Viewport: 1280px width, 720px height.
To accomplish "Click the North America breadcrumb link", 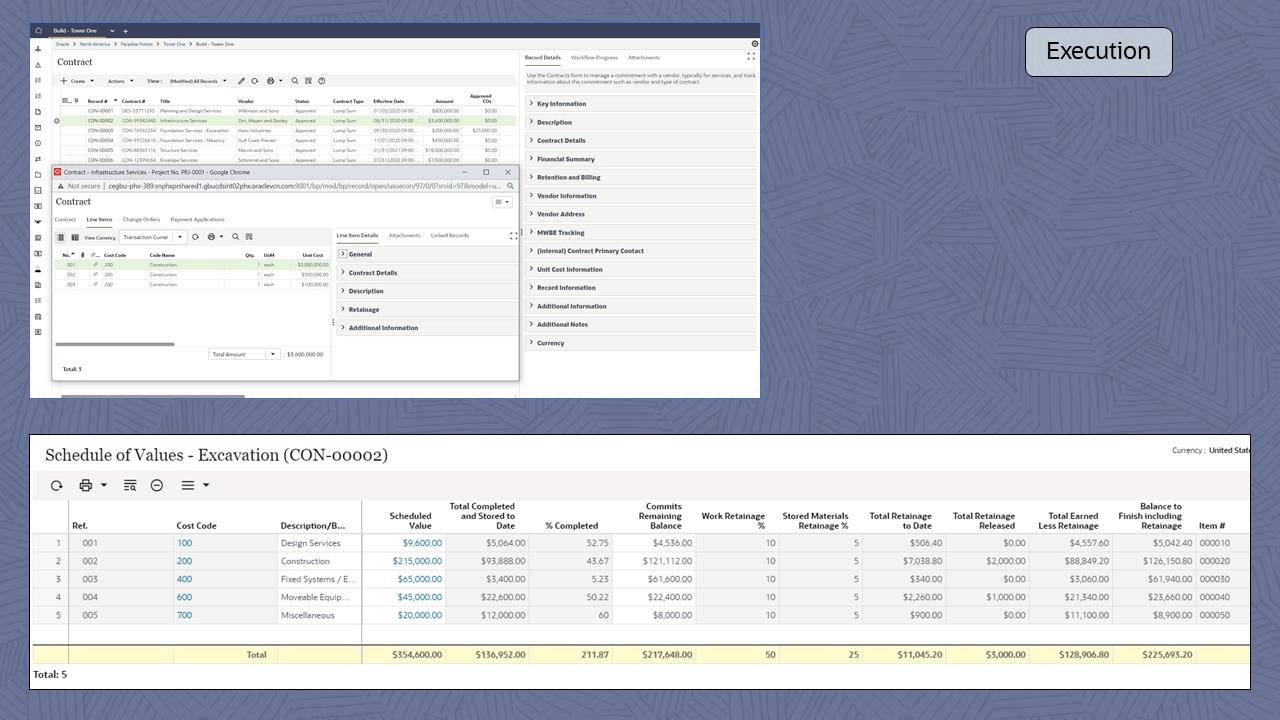I will tap(95, 44).
